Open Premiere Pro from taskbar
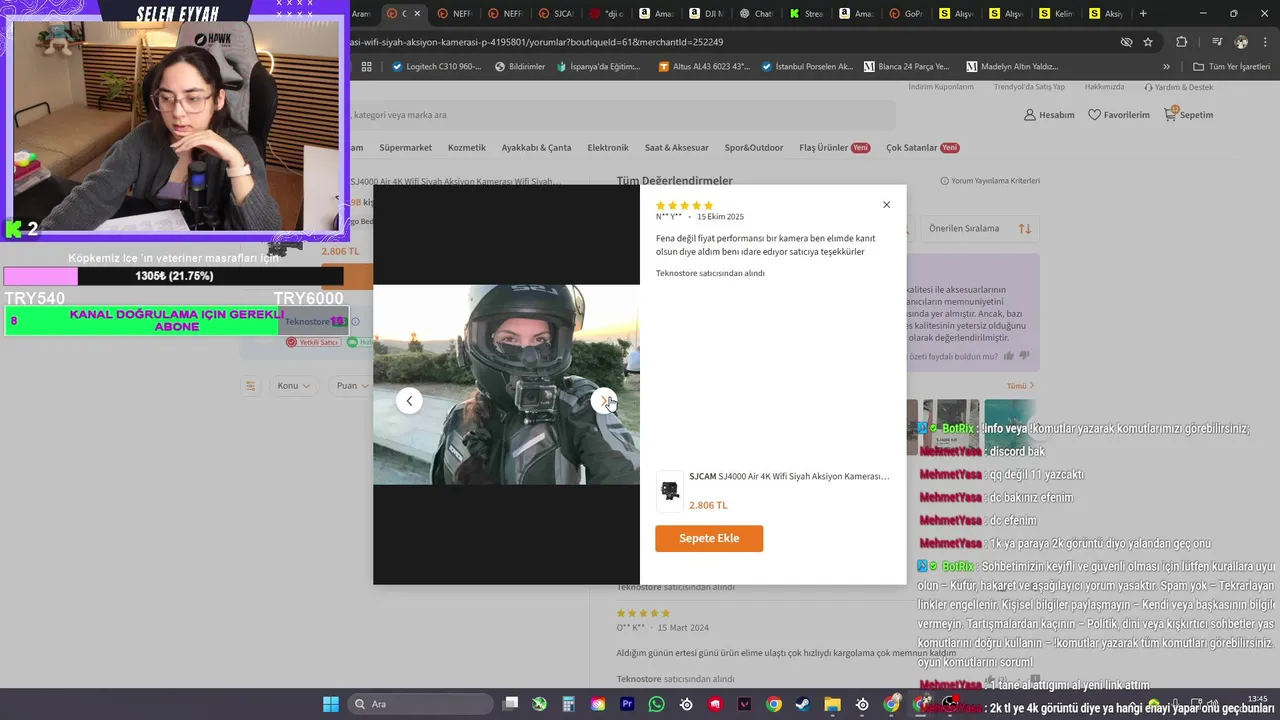1280x720 pixels. pos(627,704)
